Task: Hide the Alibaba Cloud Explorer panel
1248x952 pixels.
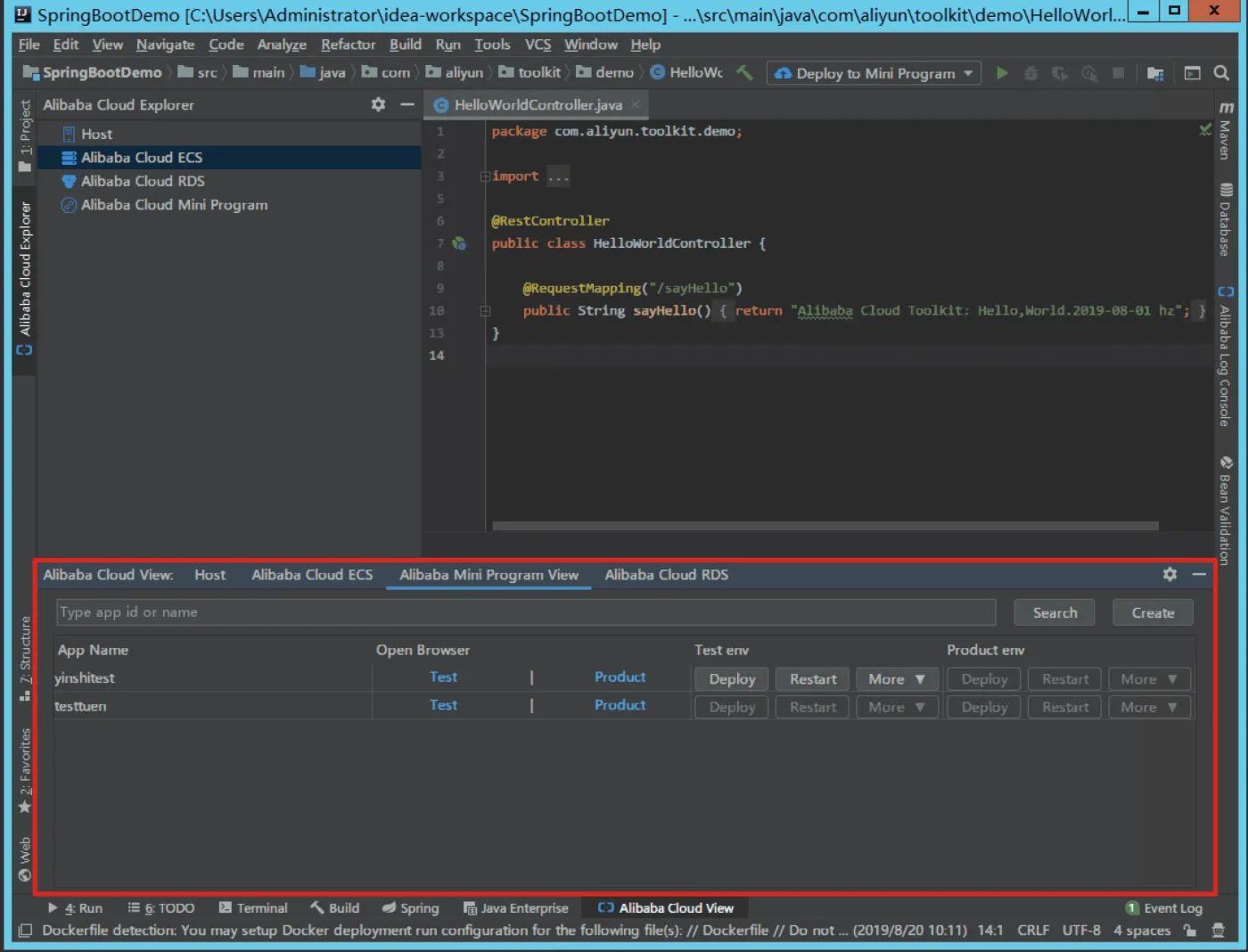Action: point(407,104)
